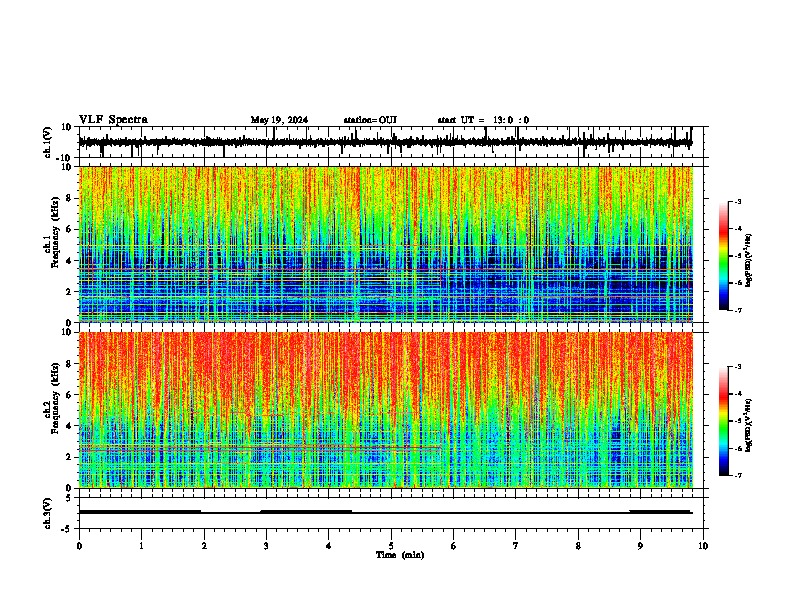Click the time axis tick label '8'
The height and width of the screenshot is (612, 792).
click(x=578, y=546)
